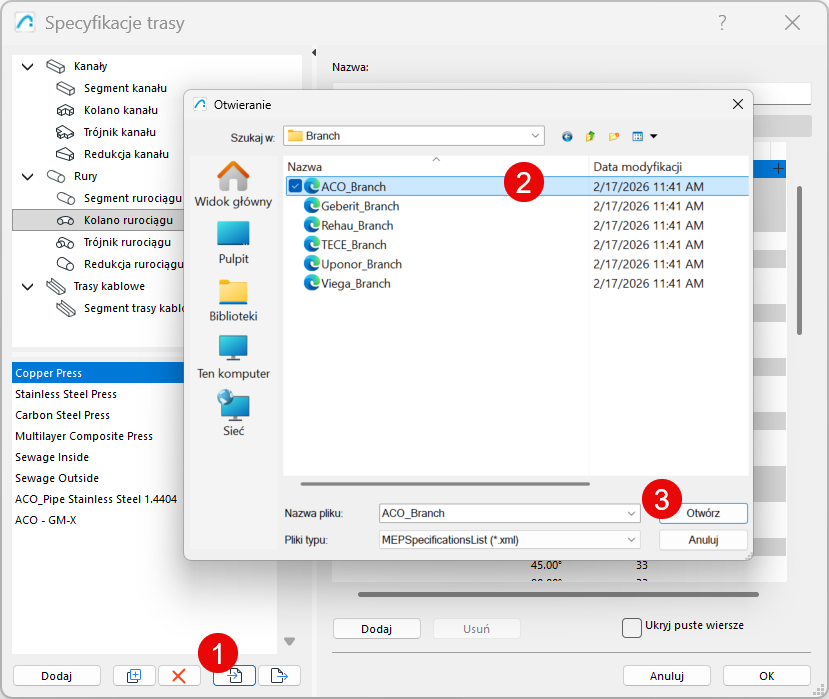829x699 pixels.
Task: Open the view menu icon in Otwieranie
Action: coord(638,136)
